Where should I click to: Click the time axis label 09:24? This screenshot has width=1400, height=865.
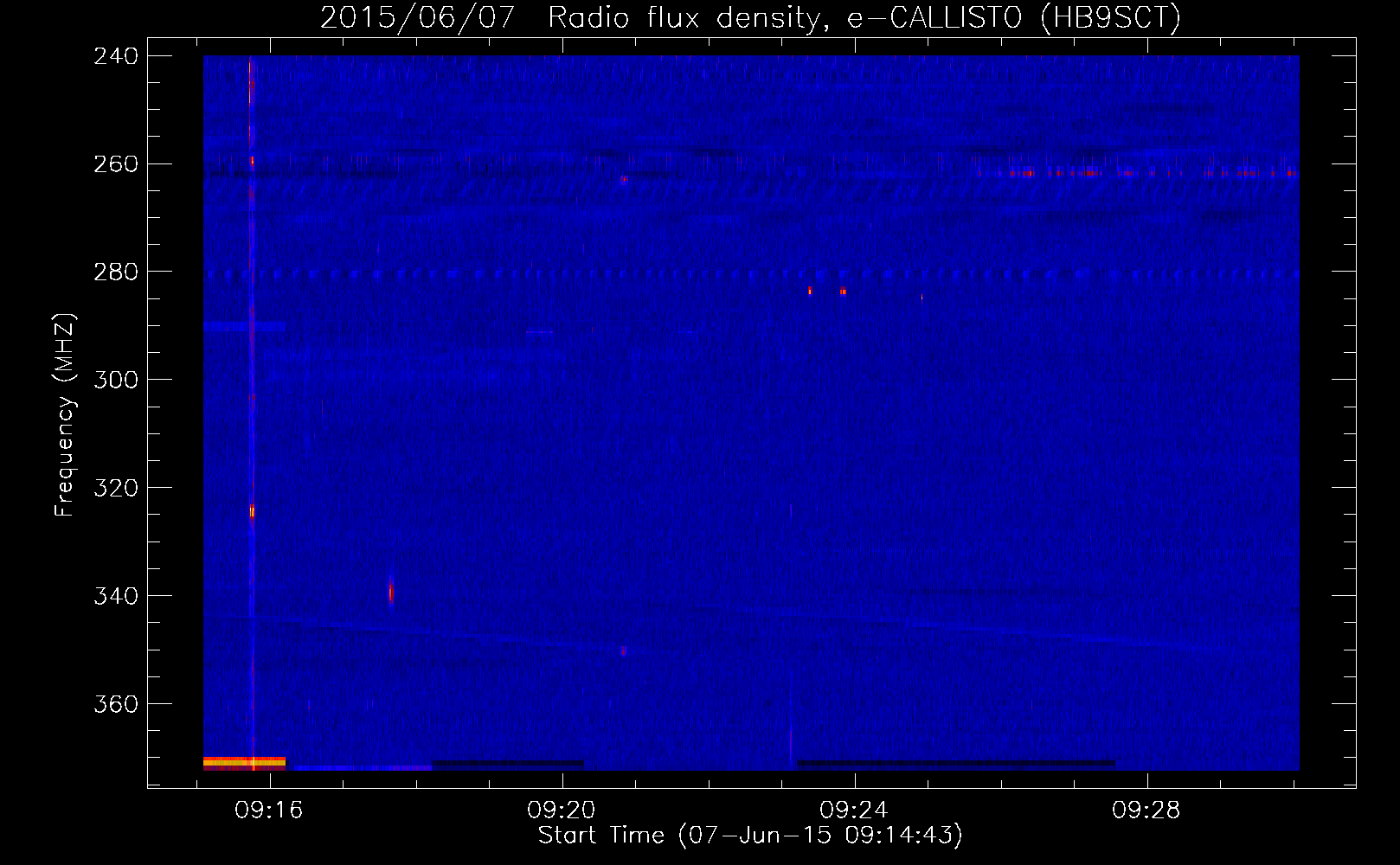(x=854, y=811)
